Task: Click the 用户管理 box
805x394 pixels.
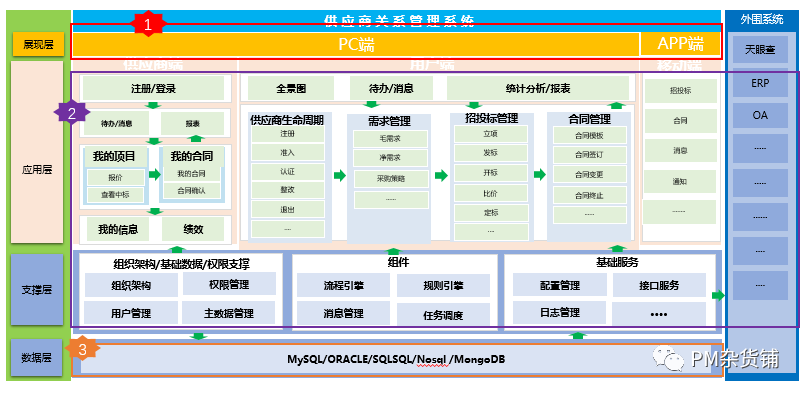Action: pyautogui.click(x=130, y=313)
